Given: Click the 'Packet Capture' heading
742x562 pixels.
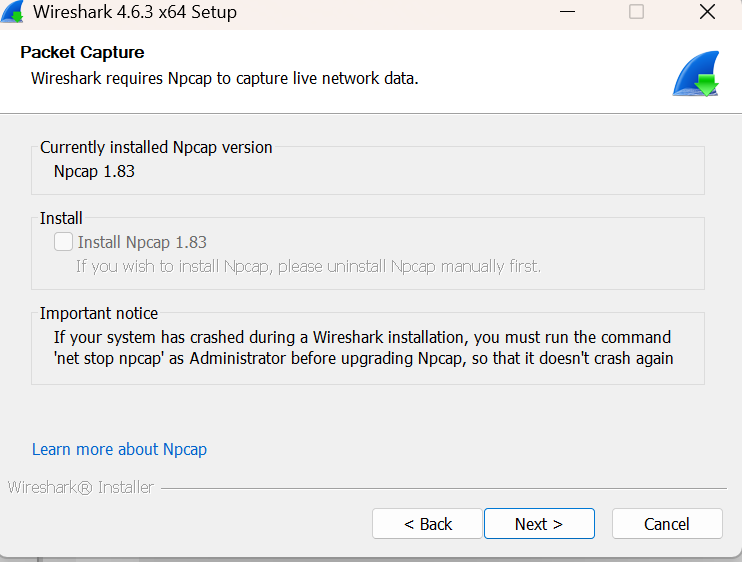Looking at the screenshot, I should coord(82,52).
